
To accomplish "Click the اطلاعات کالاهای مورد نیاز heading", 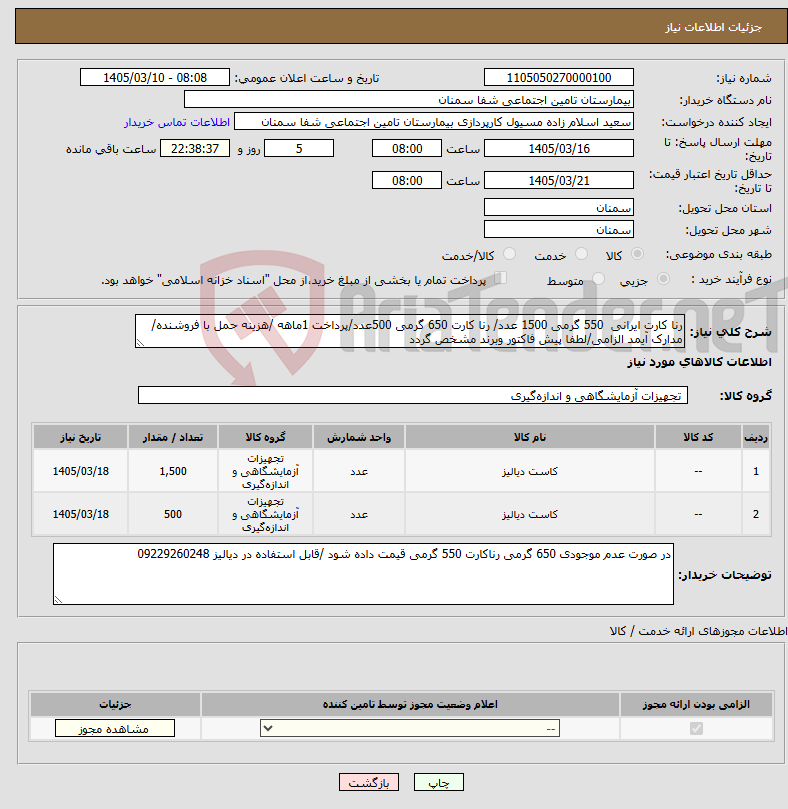I will pyautogui.click(x=699, y=362).
